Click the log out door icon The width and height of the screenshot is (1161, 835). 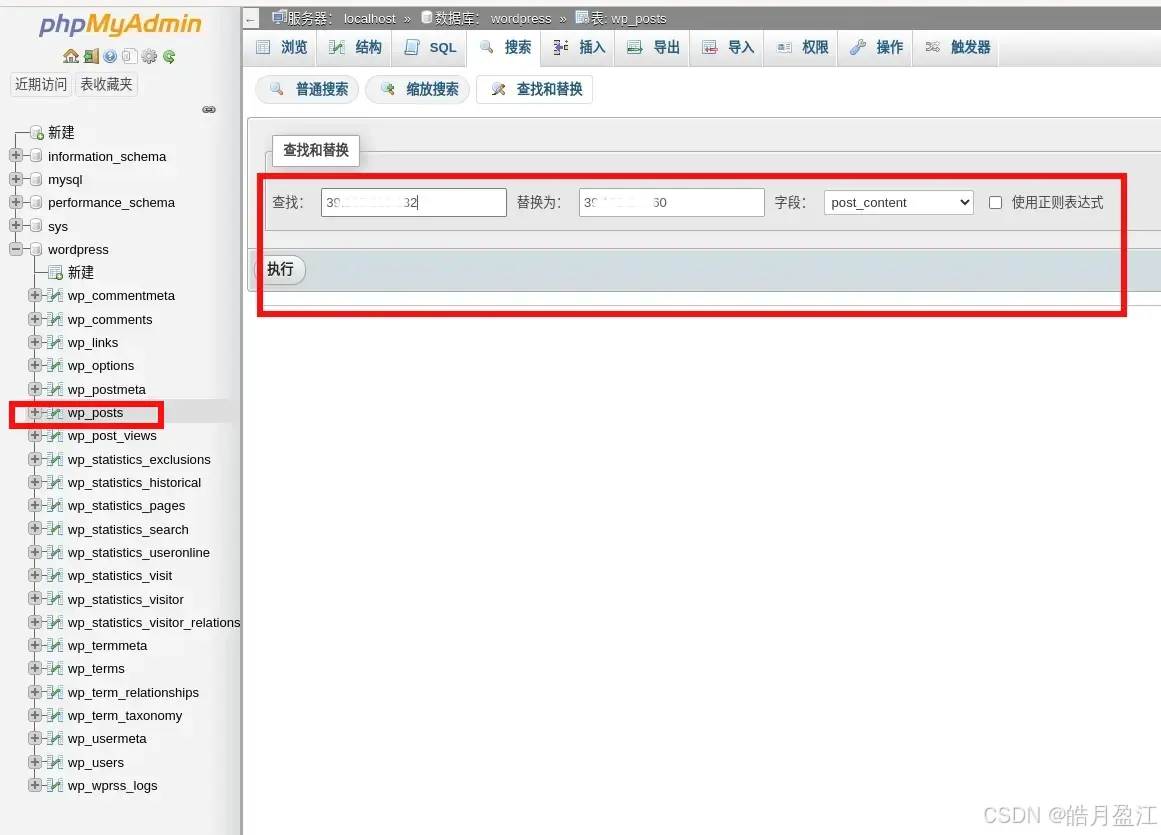click(91, 56)
